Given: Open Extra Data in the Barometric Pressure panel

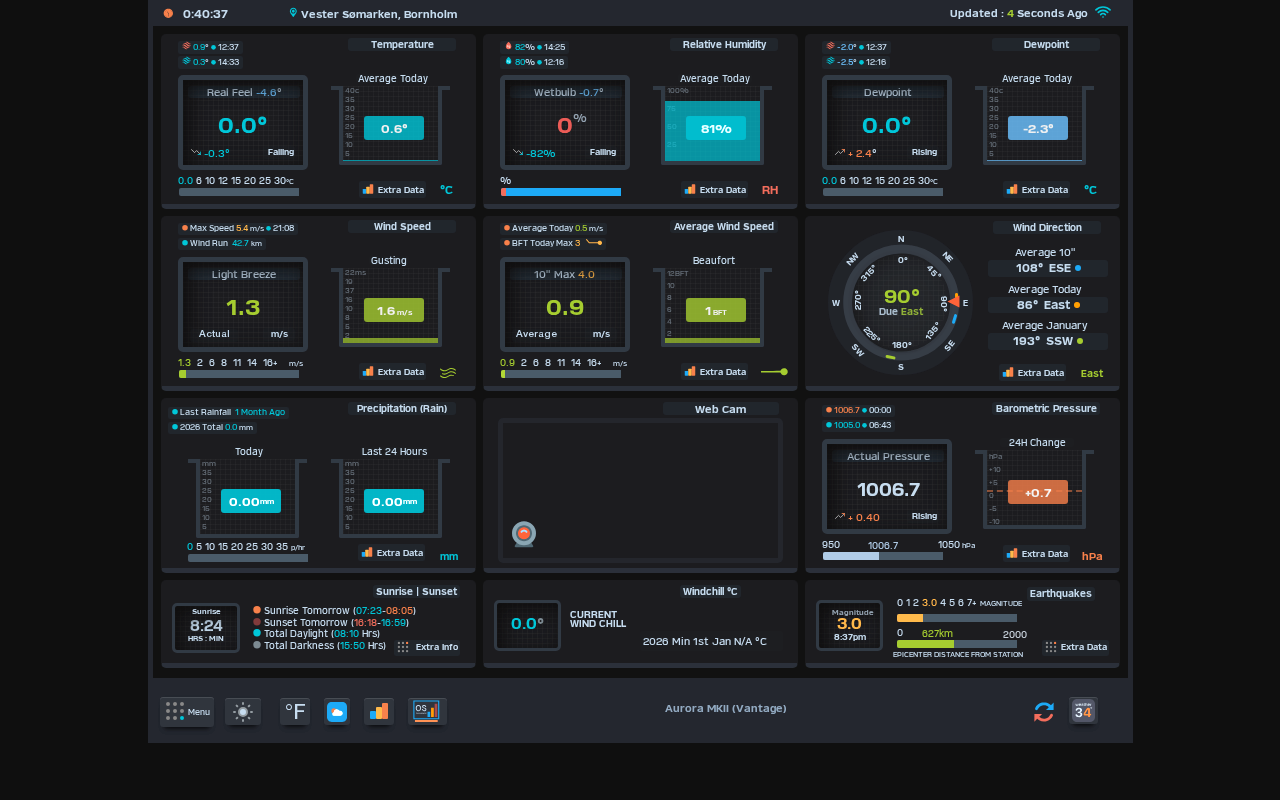Looking at the screenshot, I should click(x=1037, y=553).
